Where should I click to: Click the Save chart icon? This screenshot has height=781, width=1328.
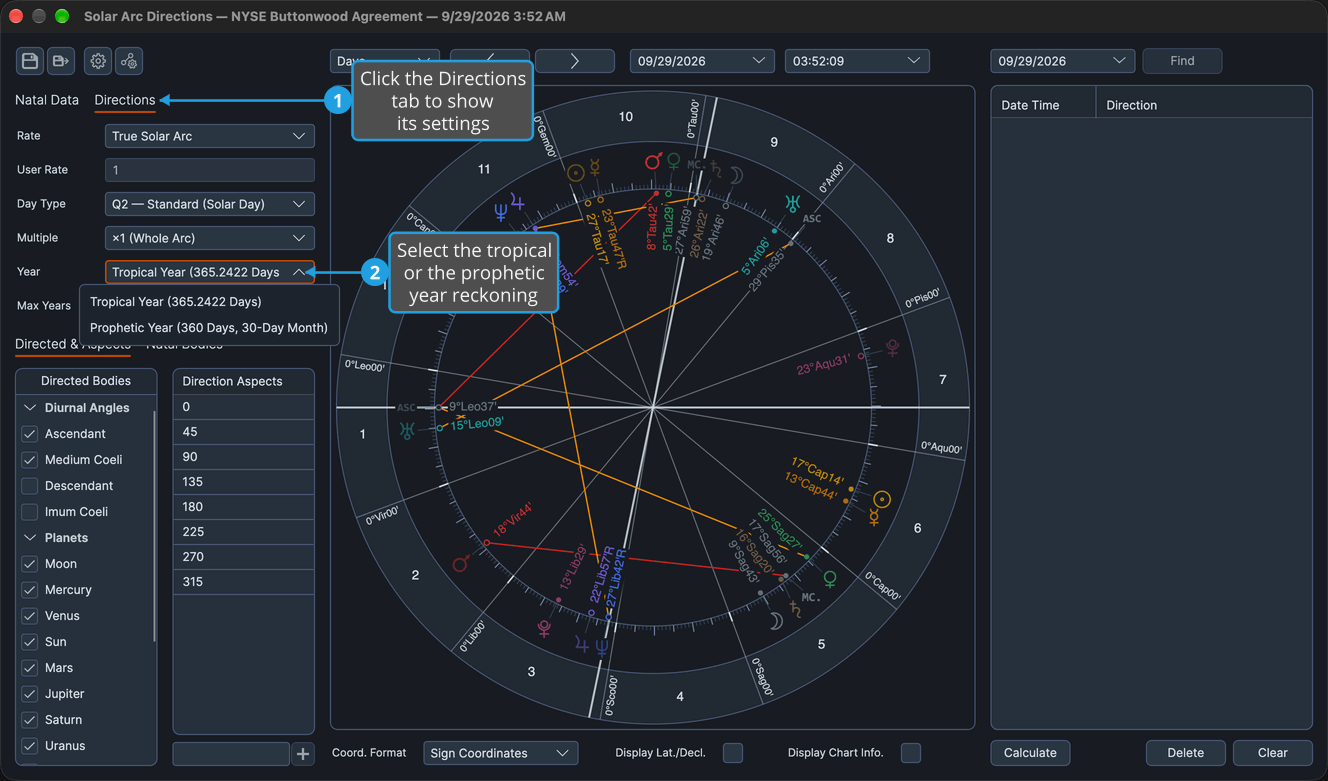[30, 61]
